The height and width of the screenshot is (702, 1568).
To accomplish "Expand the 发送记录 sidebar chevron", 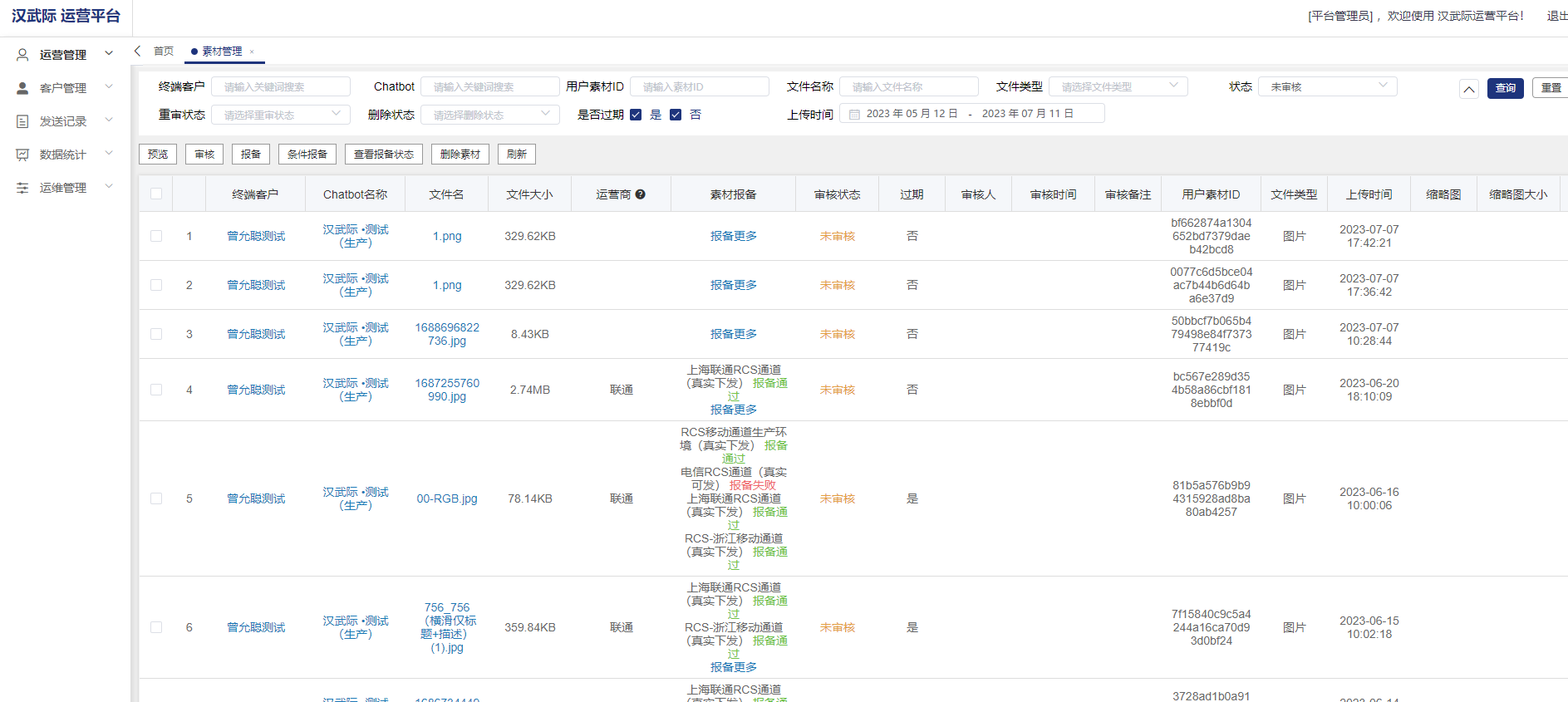I will point(109,120).
